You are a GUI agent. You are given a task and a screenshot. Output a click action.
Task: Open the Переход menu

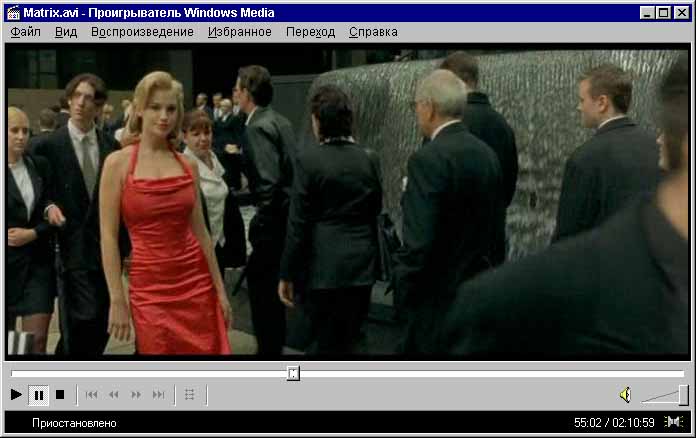[x=310, y=32]
